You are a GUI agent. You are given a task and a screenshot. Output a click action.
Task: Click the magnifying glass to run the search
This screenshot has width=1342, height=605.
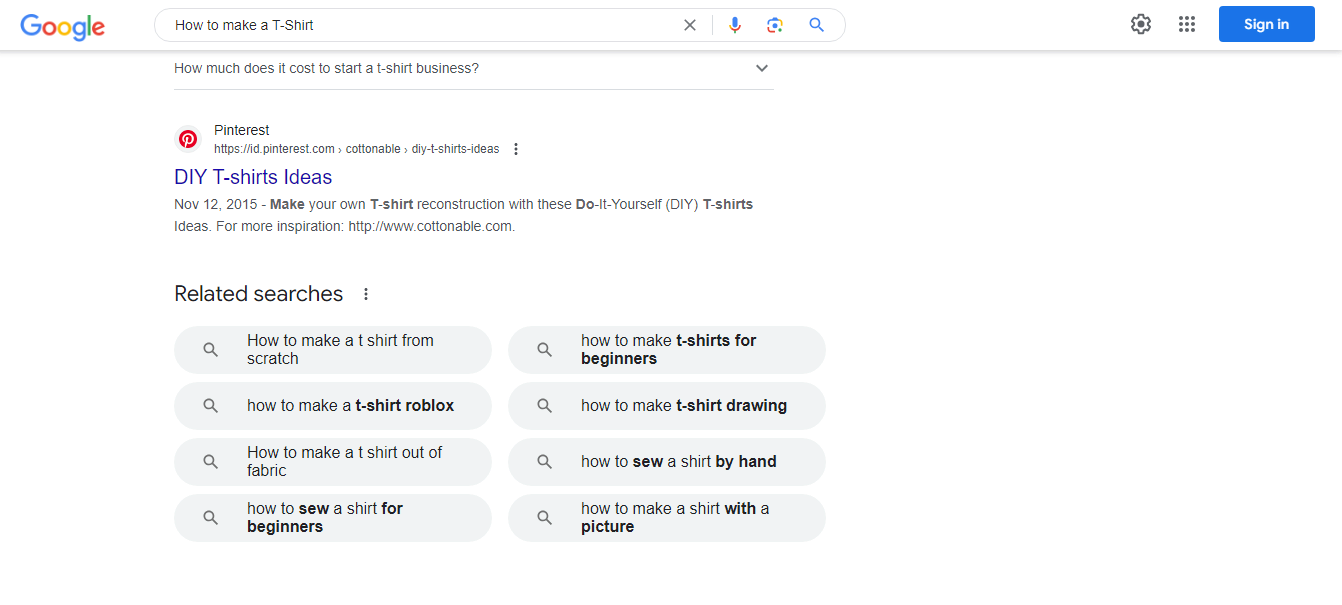coord(816,24)
